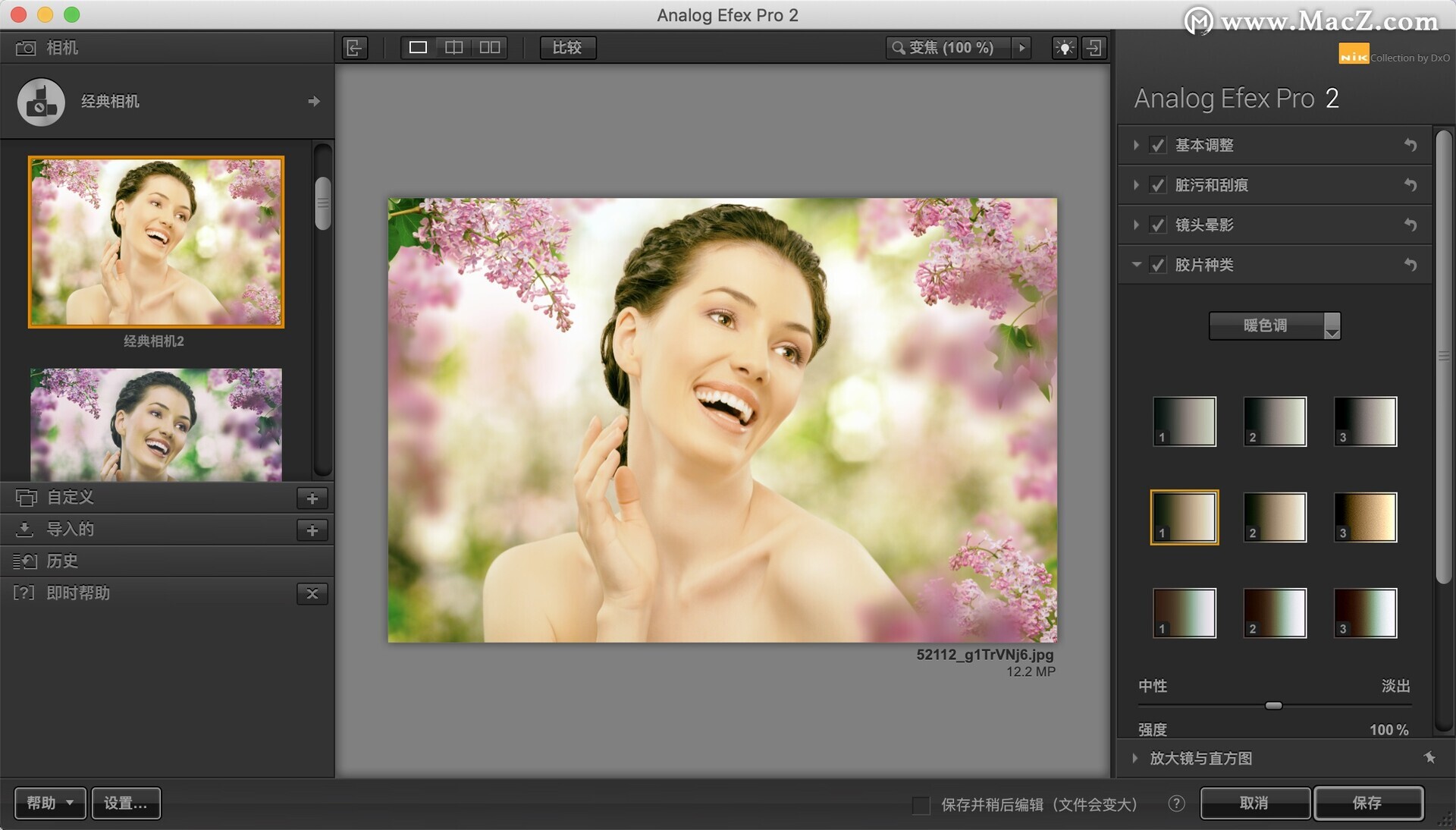The height and width of the screenshot is (830, 1456).
Task: Click the hide right panel icon
Action: pyautogui.click(x=1094, y=48)
